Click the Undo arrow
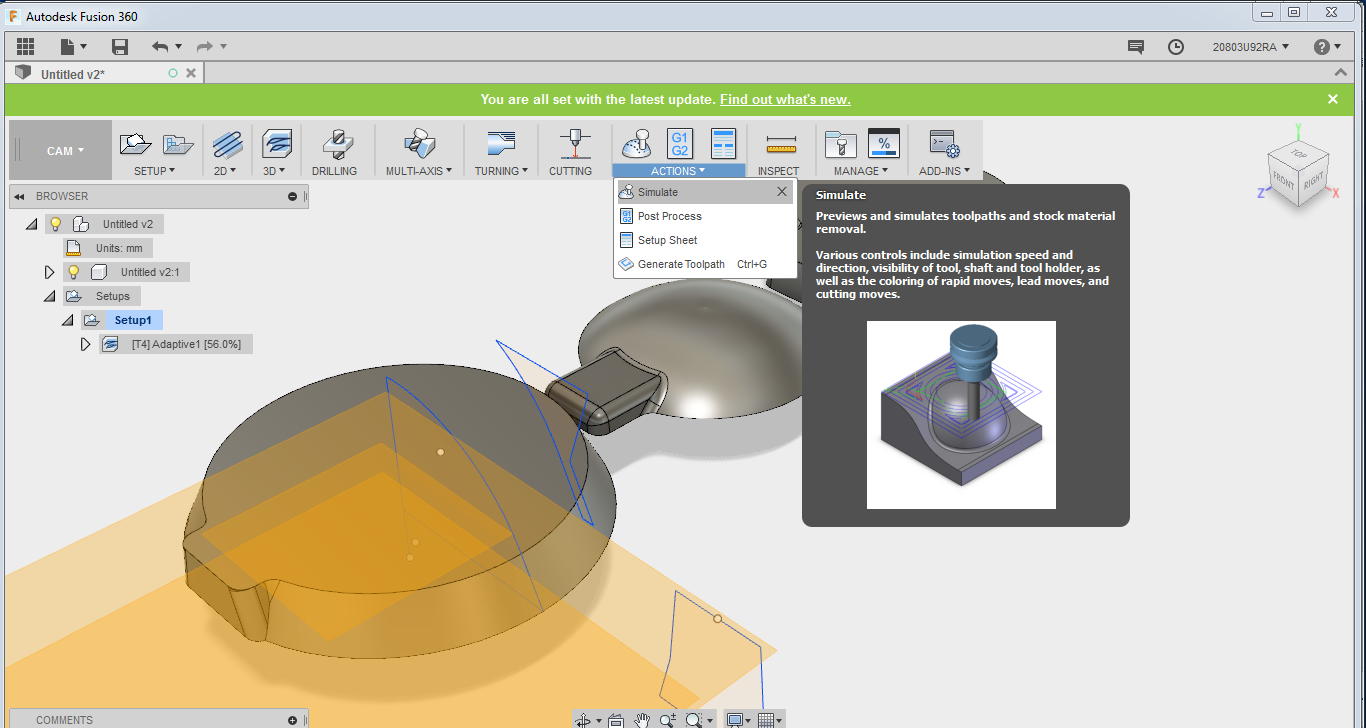1366x728 pixels. click(x=160, y=47)
